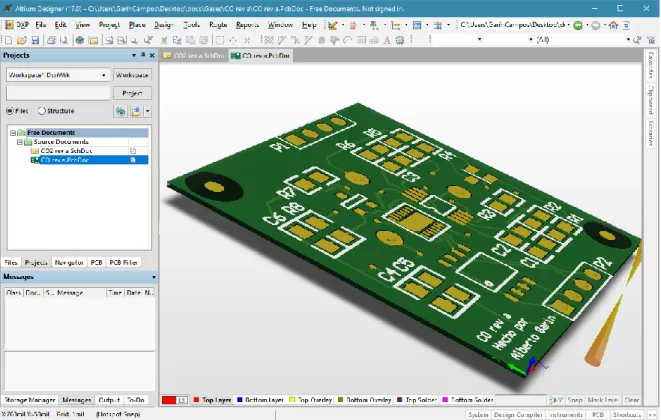Open the Projects panel options dropdown arrow
This screenshot has width=661, height=420.
[134, 55]
